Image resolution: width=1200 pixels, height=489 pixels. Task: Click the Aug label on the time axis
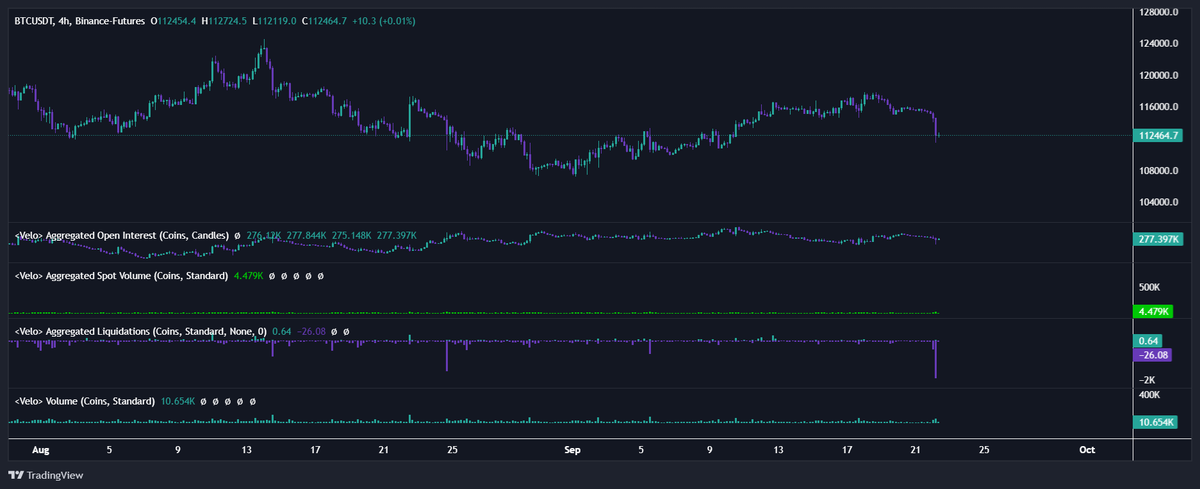(40, 450)
